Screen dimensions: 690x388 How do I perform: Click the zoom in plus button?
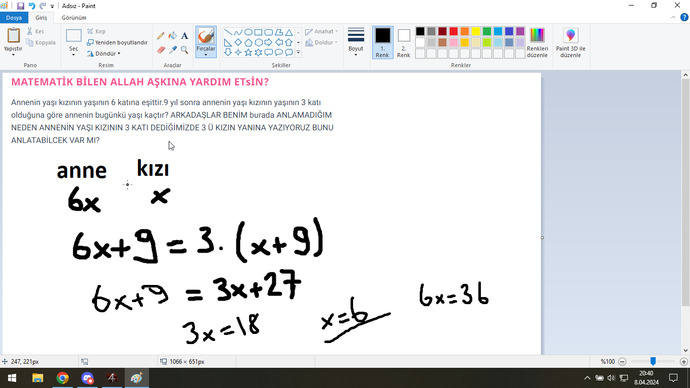click(683, 362)
